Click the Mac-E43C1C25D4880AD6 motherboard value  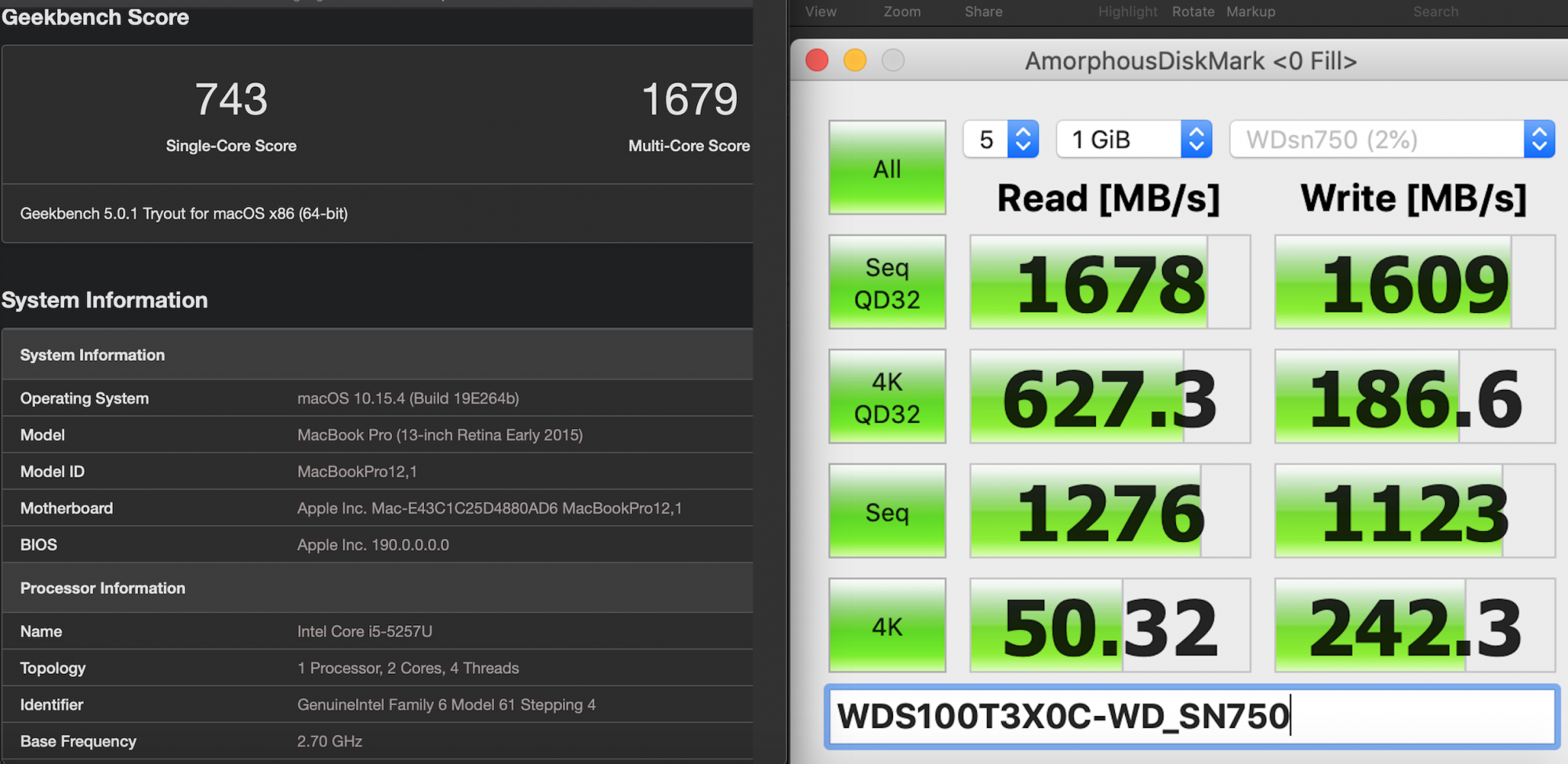[489, 508]
